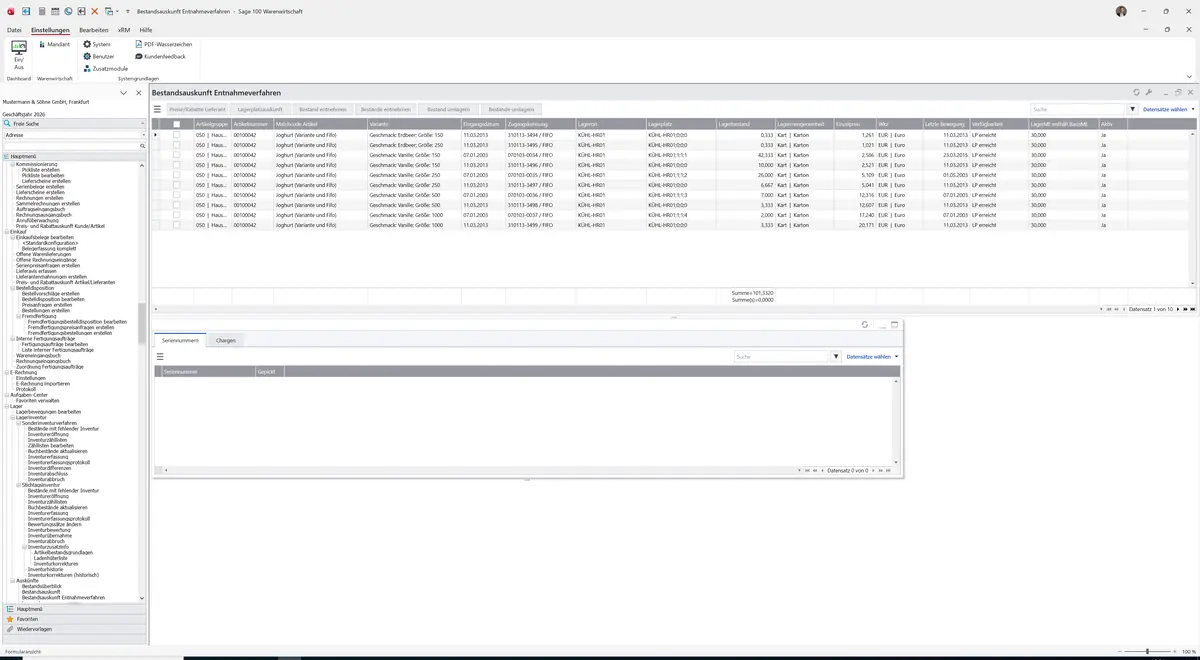The width and height of the screenshot is (1200, 660).
Task: Click the Suche field above the main grid
Action: pos(1078,109)
